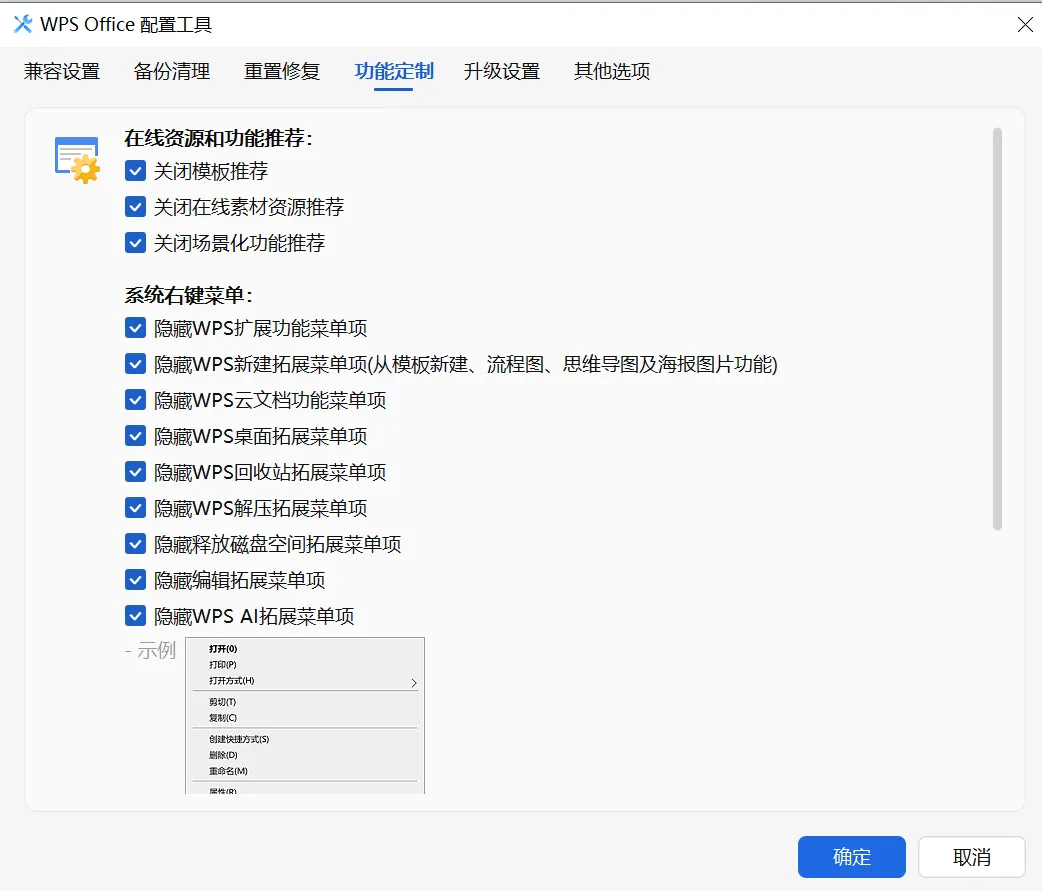Toggle 关闭场景化功能推荐 checkbox
The width and height of the screenshot is (1042, 891).
point(136,243)
